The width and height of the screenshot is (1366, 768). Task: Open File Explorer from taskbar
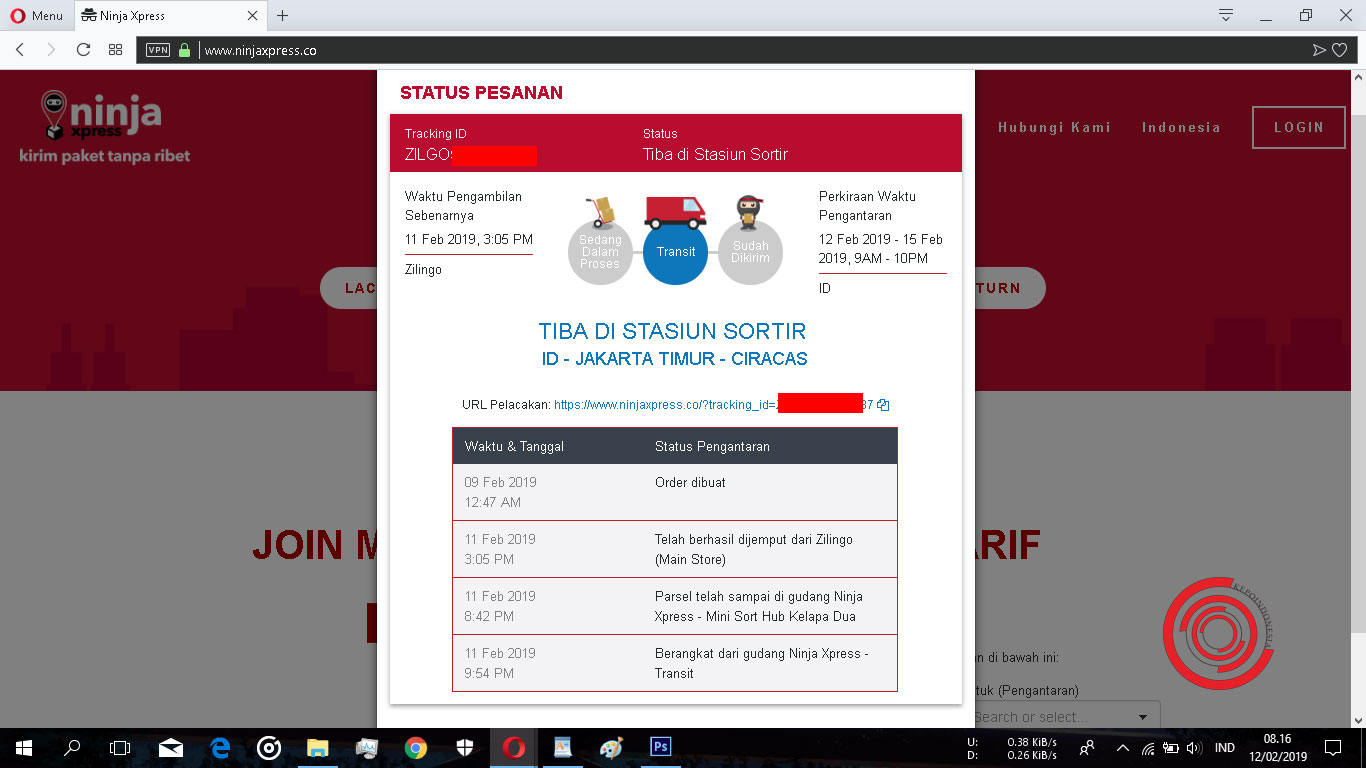point(318,748)
